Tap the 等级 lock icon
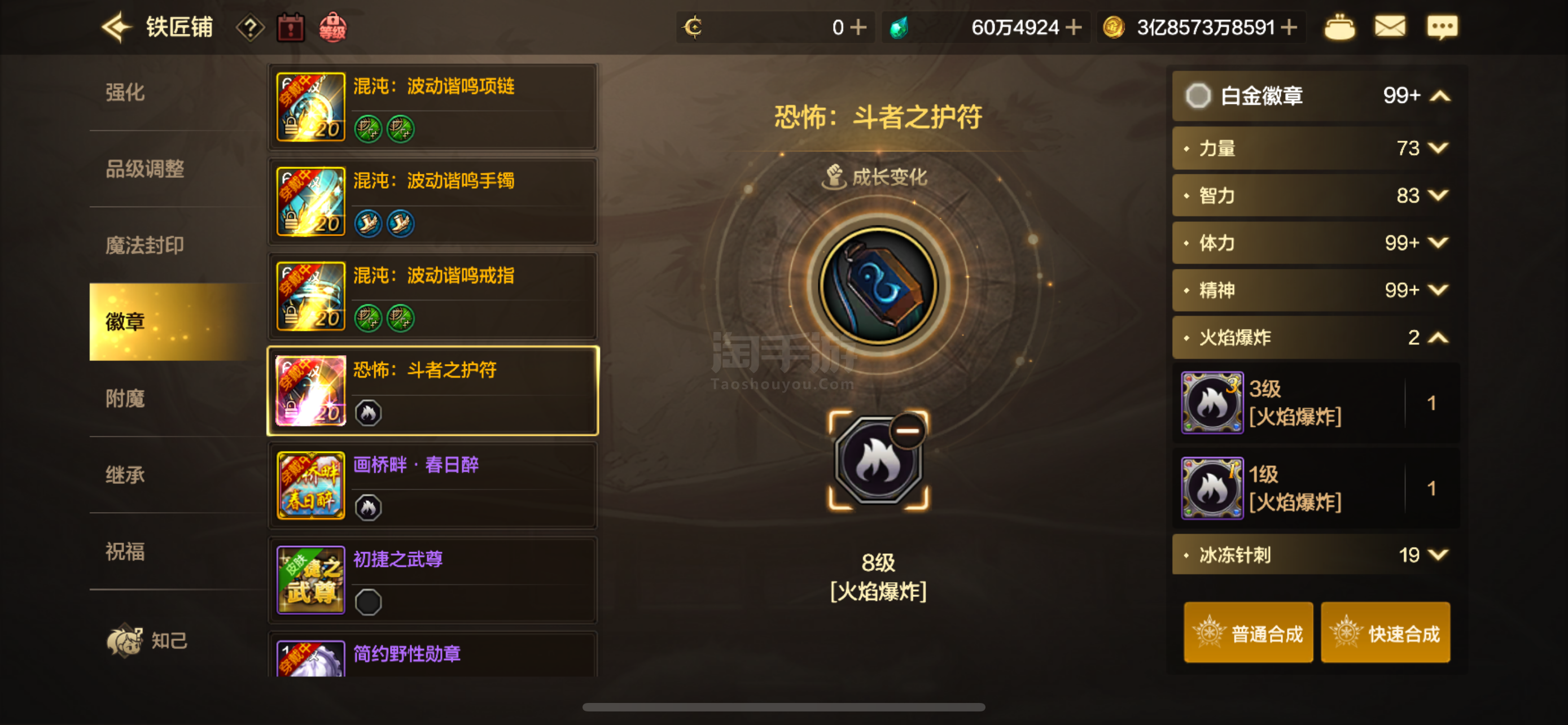The width and height of the screenshot is (1568, 725). pyautogui.click(x=333, y=28)
